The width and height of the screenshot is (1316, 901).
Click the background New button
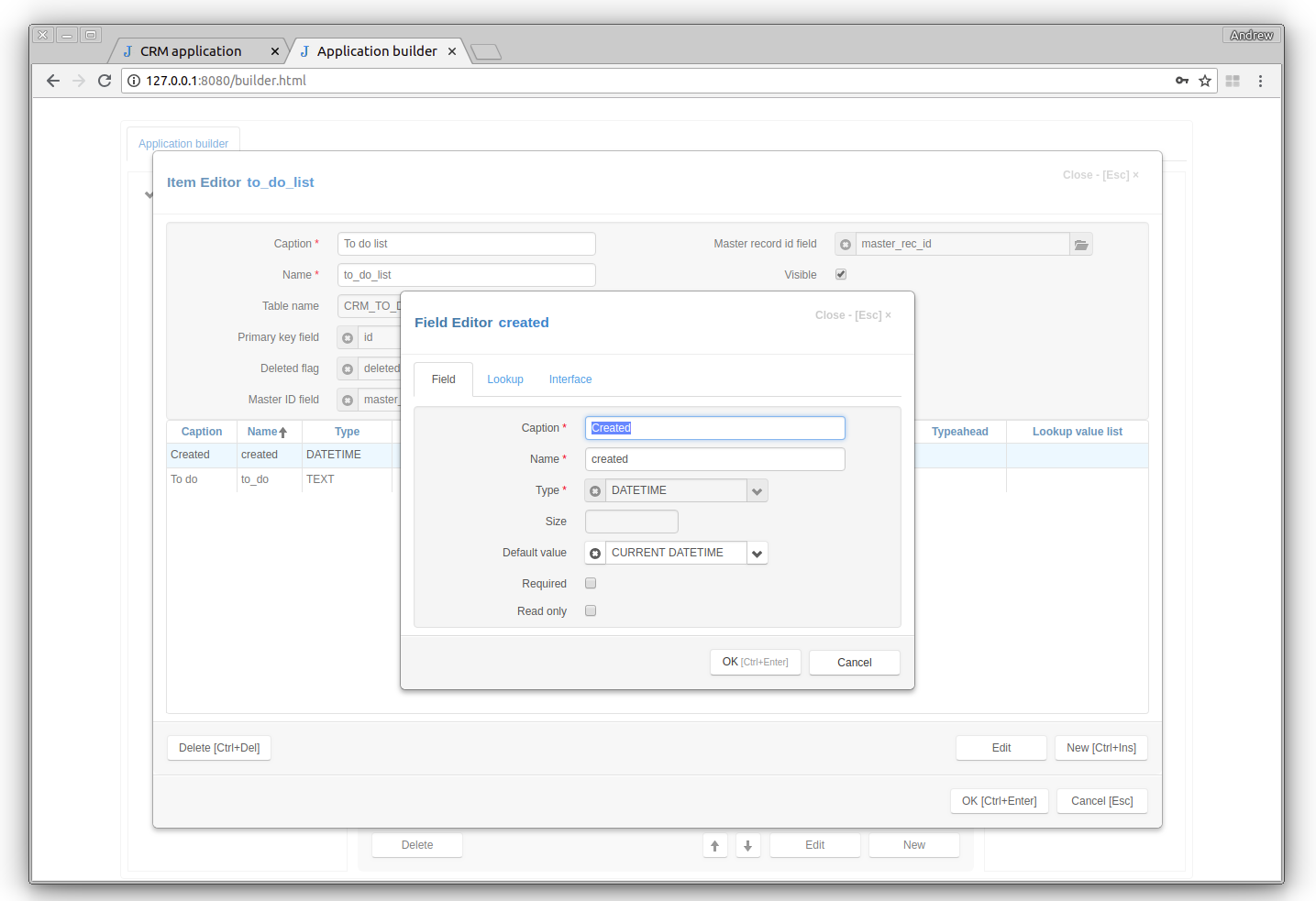914,845
